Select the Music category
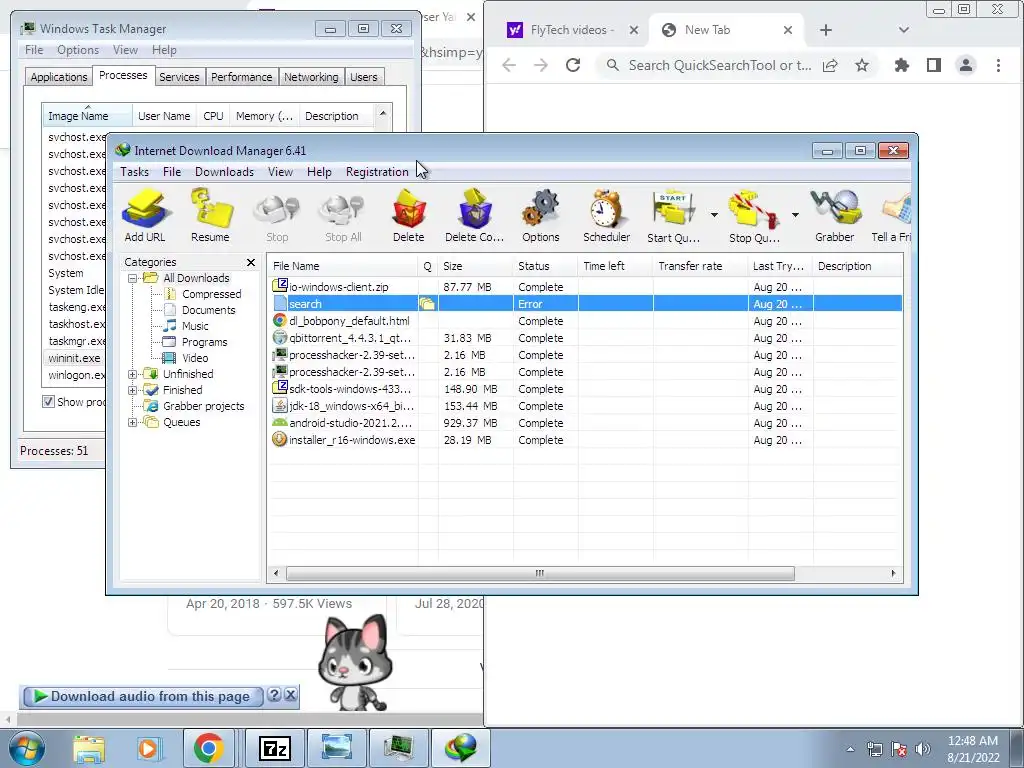This screenshot has width=1024, height=768. coord(195,326)
